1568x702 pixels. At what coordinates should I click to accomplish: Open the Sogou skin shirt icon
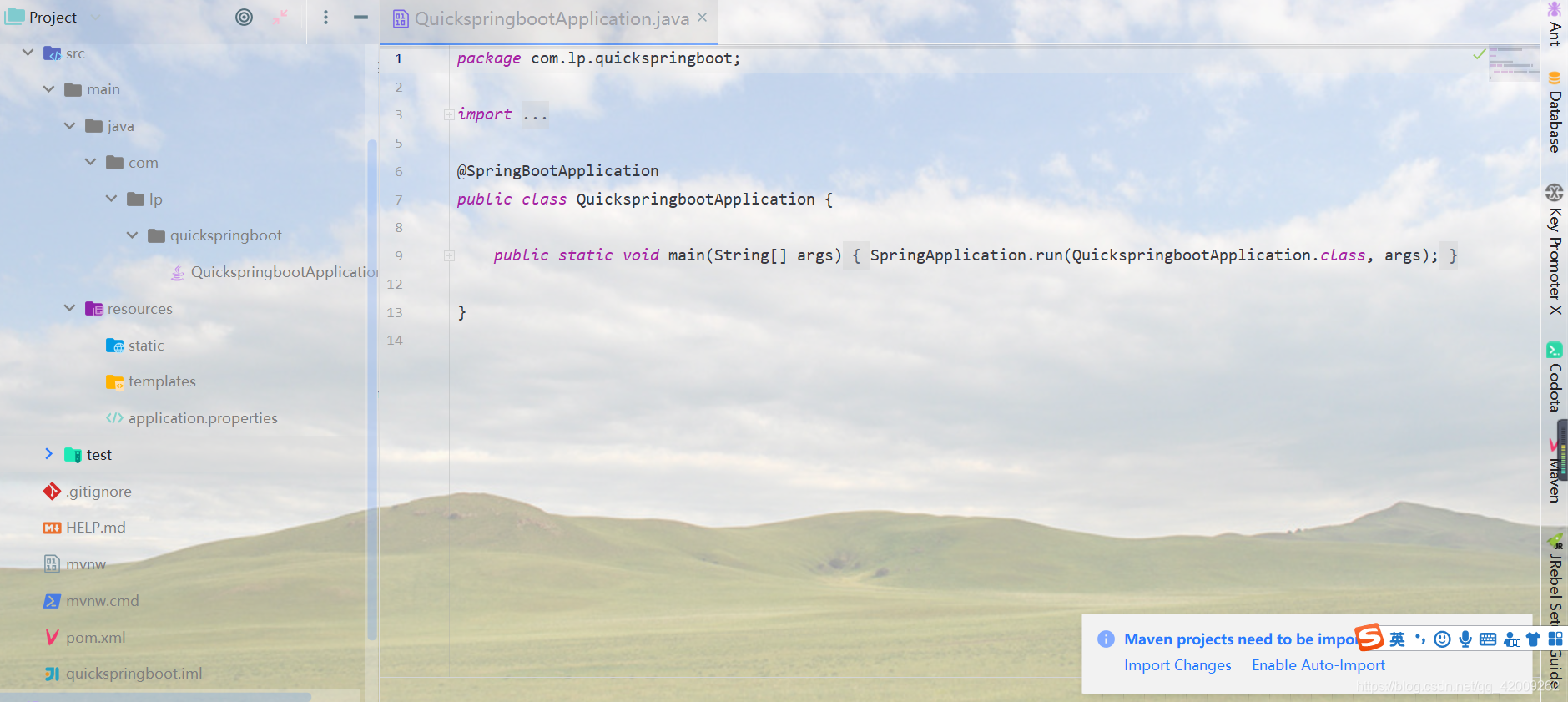tap(1533, 639)
